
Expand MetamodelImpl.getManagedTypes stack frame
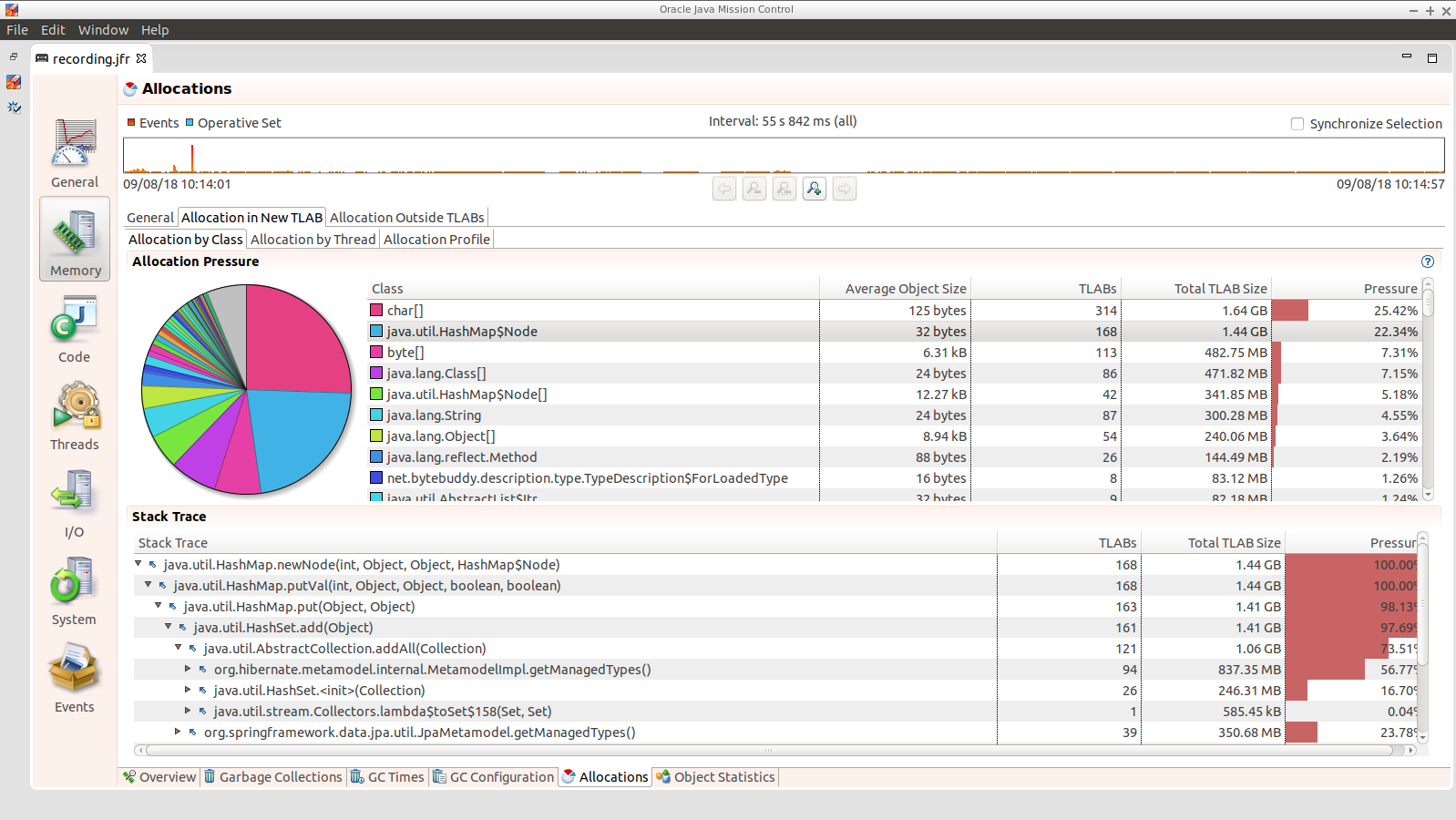189,669
